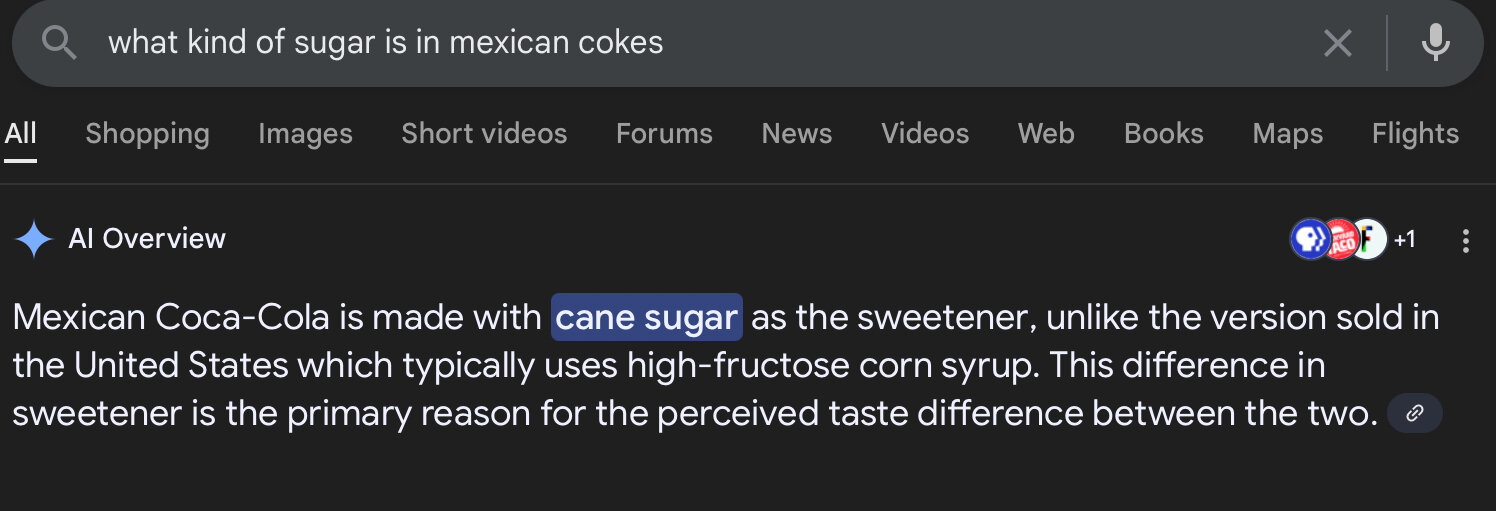Open the Maps tab

click(1288, 133)
